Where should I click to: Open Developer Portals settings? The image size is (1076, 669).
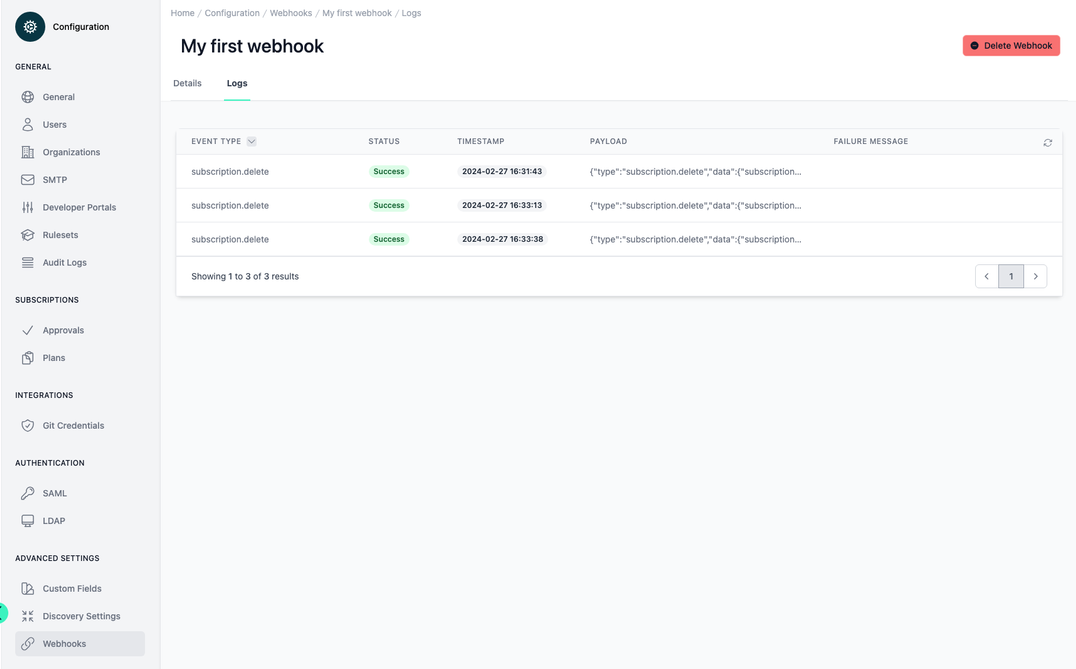78,207
